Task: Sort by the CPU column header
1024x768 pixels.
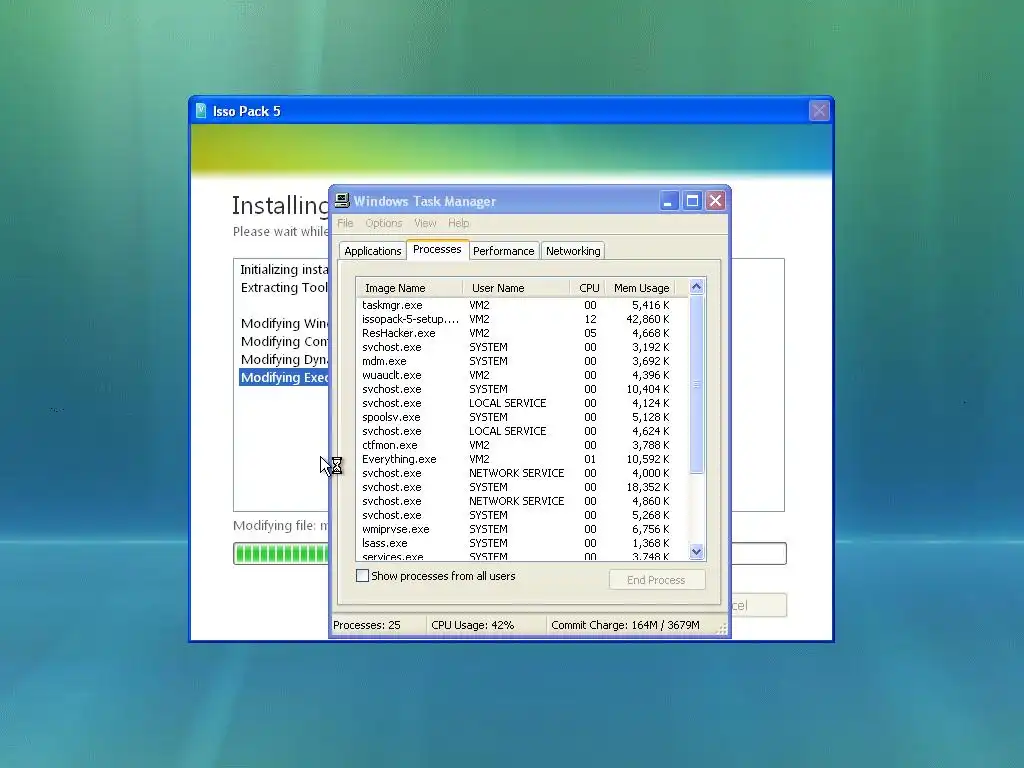Action: coord(588,288)
